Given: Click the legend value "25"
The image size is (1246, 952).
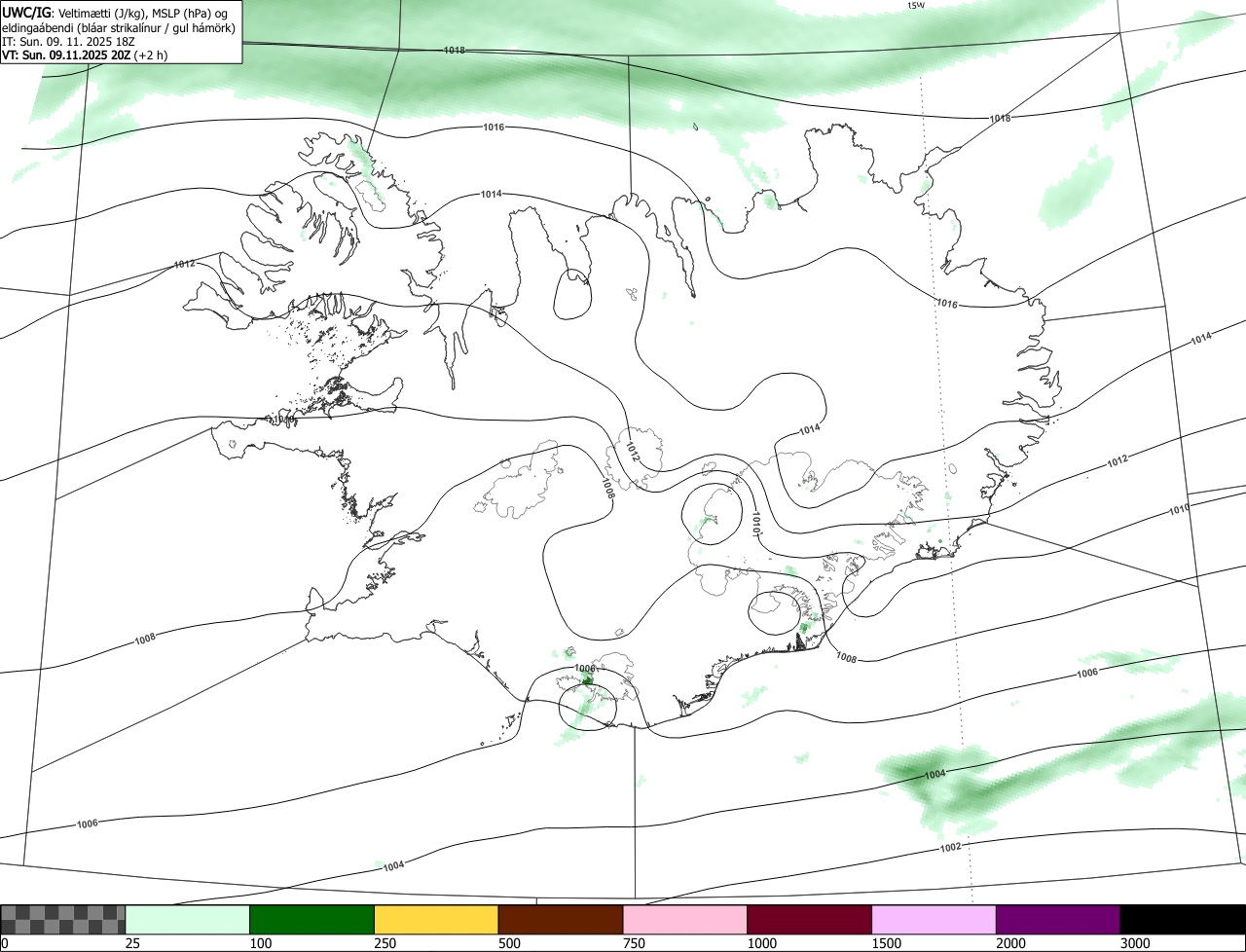Looking at the screenshot, I should [x=133, y=943].
